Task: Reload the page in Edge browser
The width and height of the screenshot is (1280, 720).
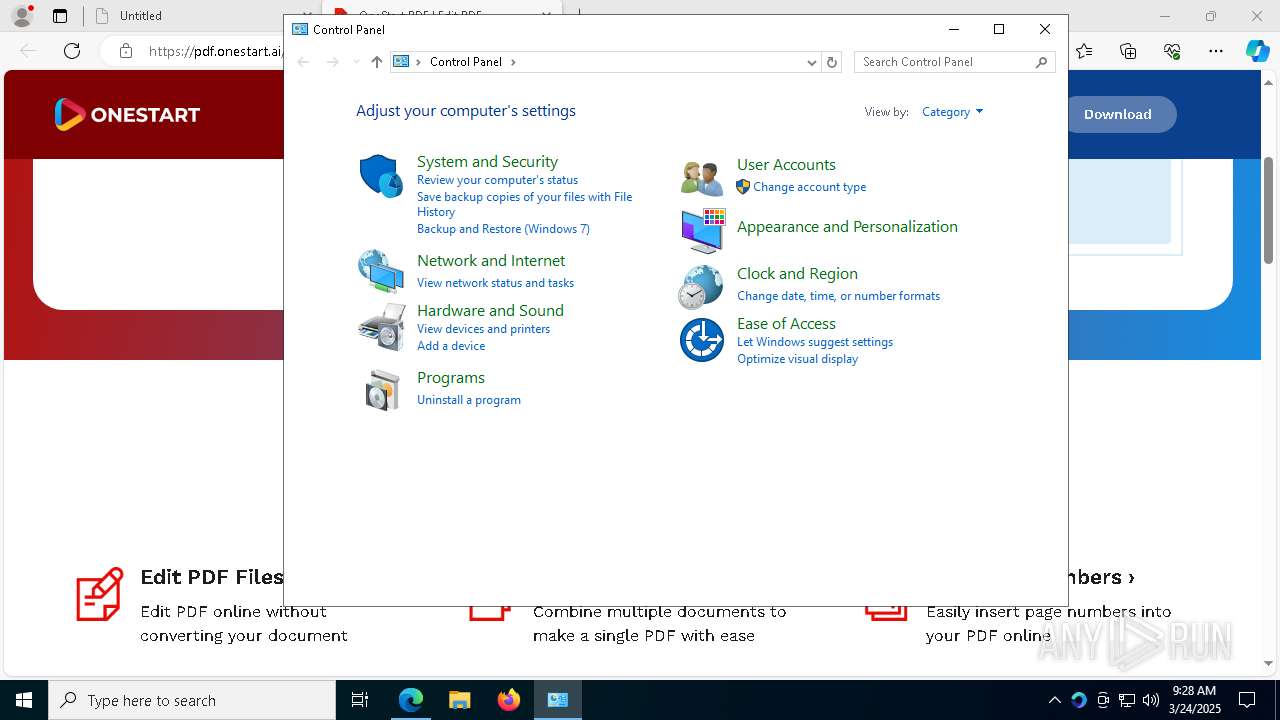Action: click(72, 51)
